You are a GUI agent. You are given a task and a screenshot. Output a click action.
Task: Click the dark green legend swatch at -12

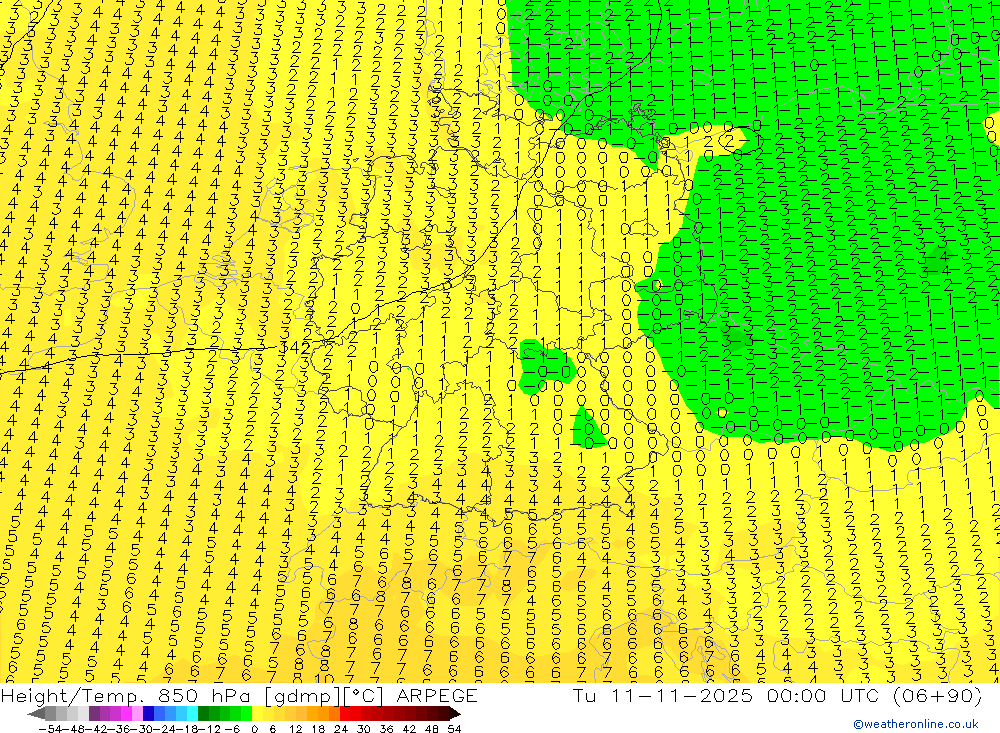[203, 714]
